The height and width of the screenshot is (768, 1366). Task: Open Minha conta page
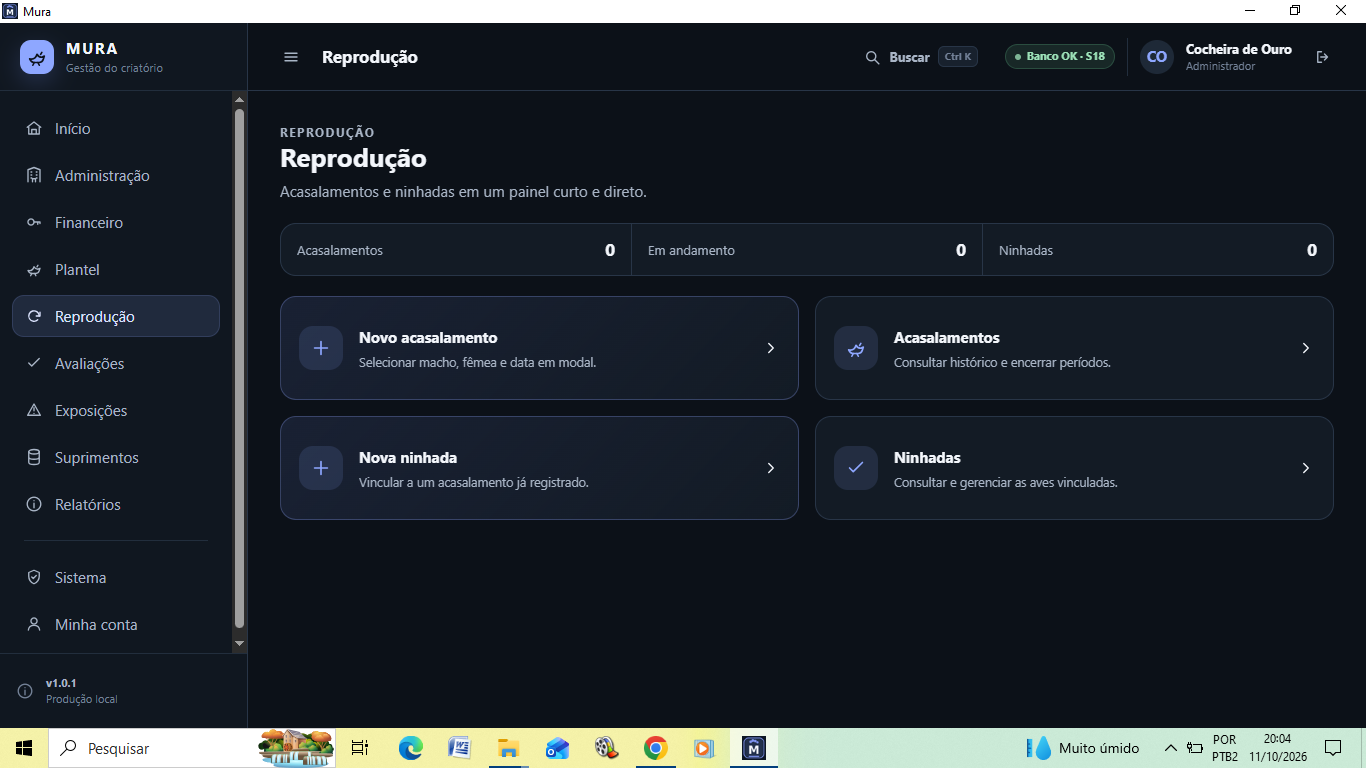[x=116, y=624]
